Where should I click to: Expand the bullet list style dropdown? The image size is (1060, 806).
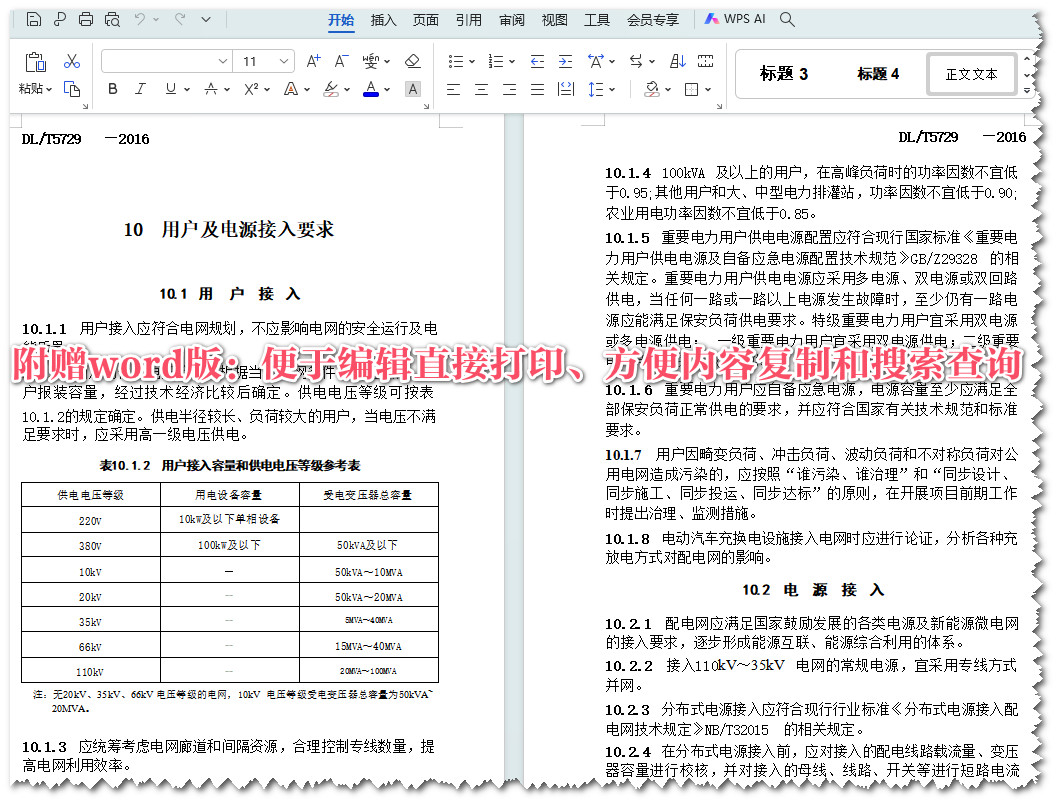tap(470, 61)
